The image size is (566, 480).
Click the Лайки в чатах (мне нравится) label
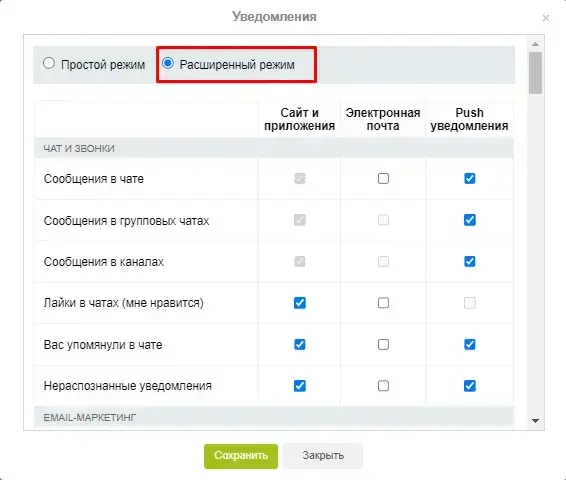123,303
